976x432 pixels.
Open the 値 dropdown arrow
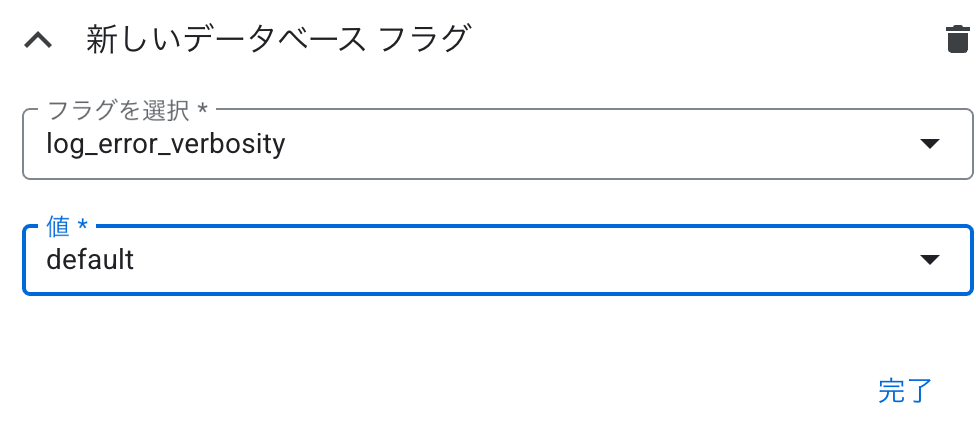(x=929, y=260)
